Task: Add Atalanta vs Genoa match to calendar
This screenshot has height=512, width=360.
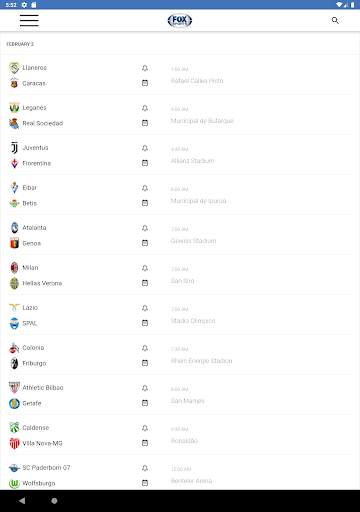Action: click(x=145, y=243)
